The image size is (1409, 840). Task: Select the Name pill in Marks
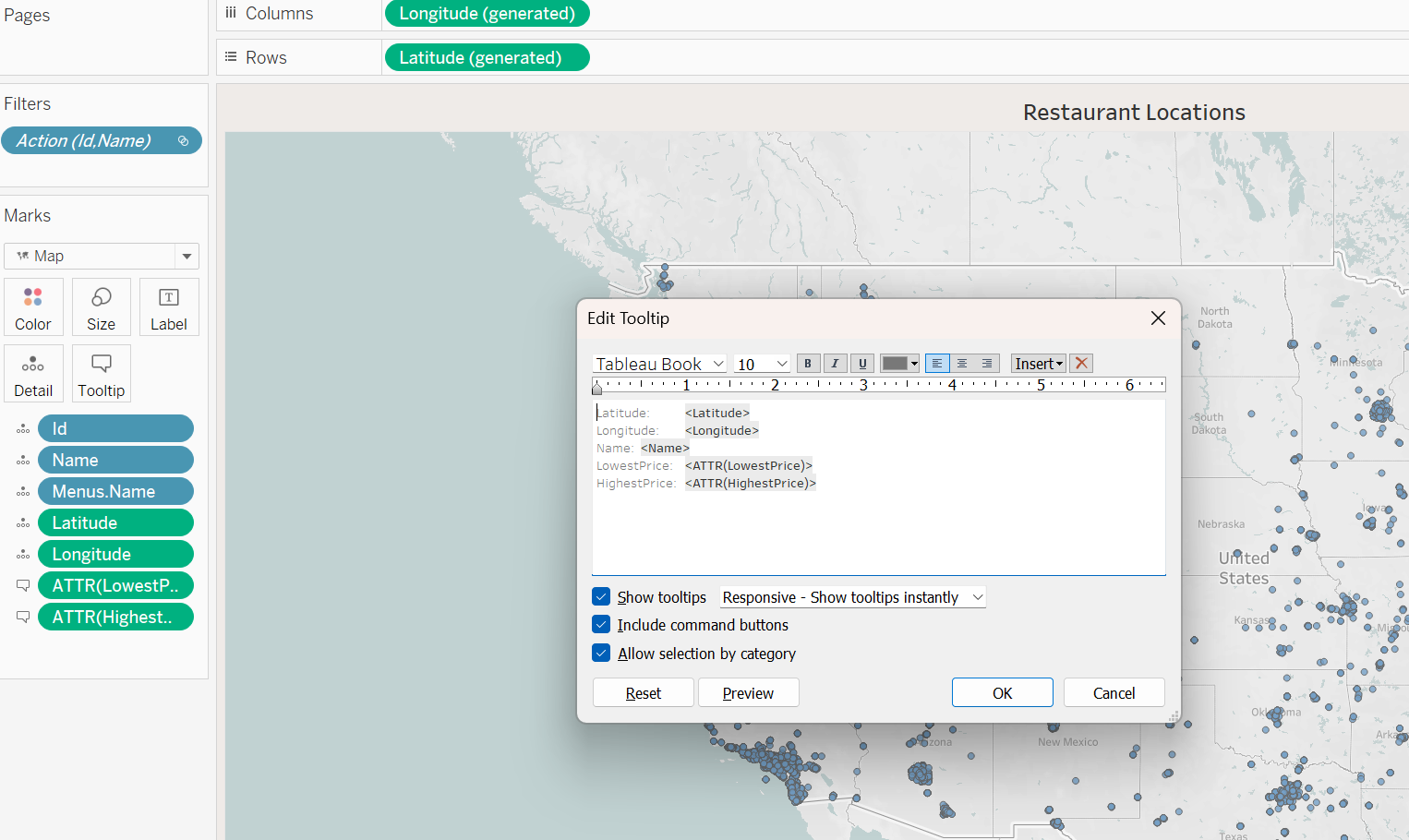pyautogui.click(x=115, y=461)
